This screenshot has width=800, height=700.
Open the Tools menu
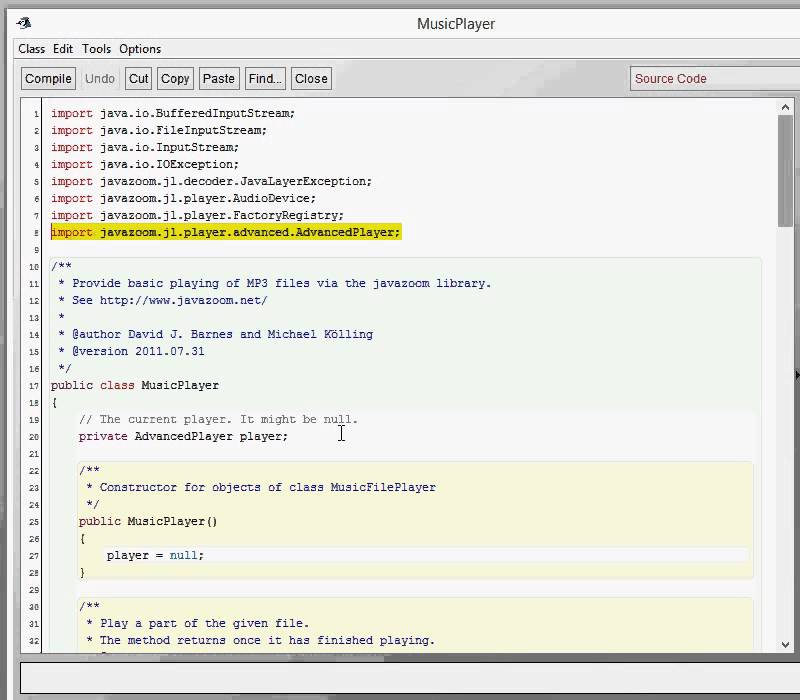pos(96,49)
